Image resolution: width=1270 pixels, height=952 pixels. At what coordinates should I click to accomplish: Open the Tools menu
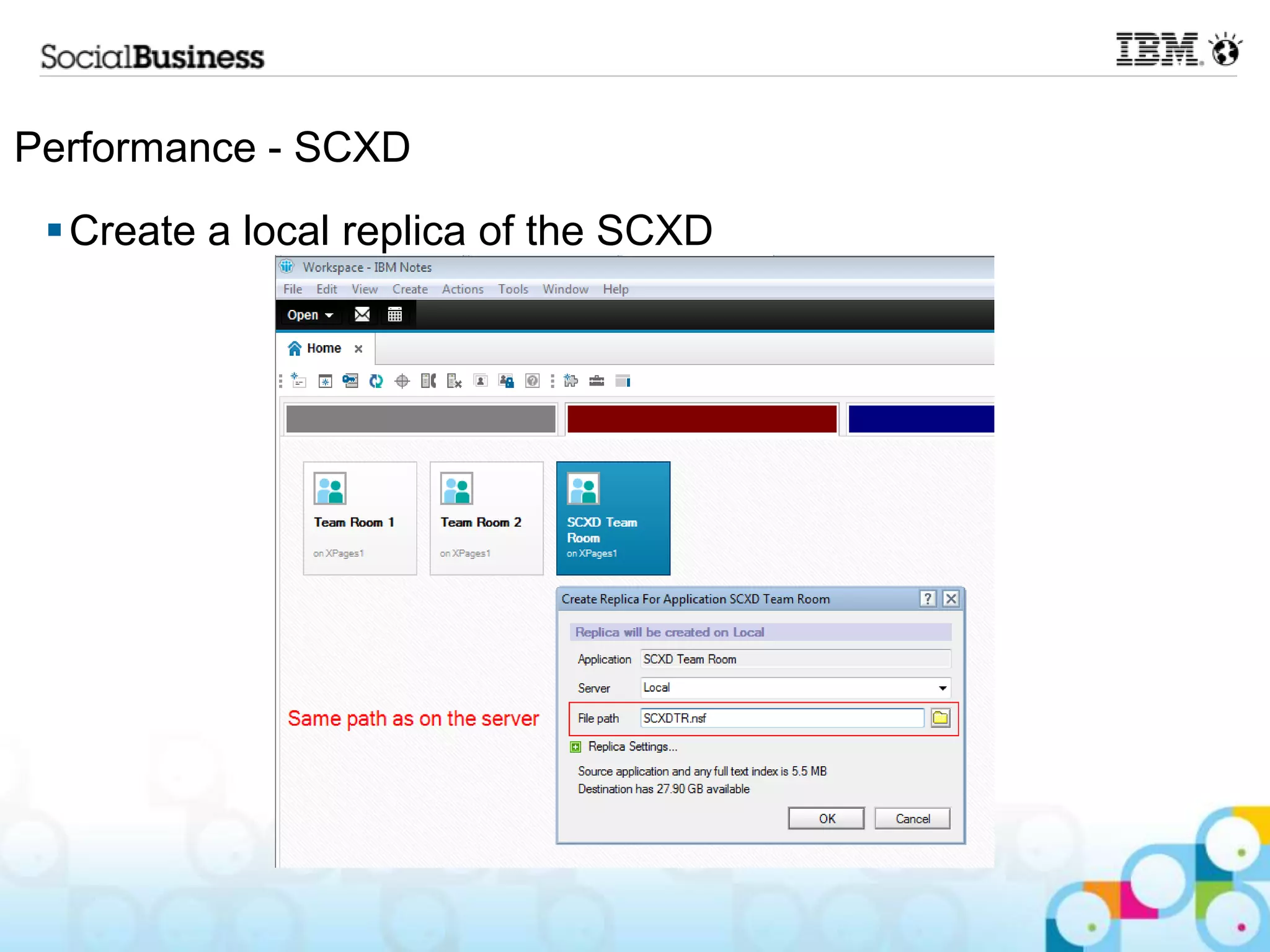pyautogui.click(x=513, y=289)
